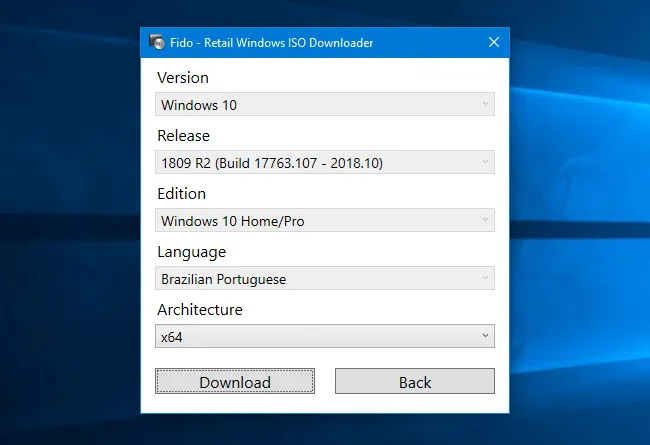Click the Architecture label
Screen dimensions: 650x445
pos(200,310)
